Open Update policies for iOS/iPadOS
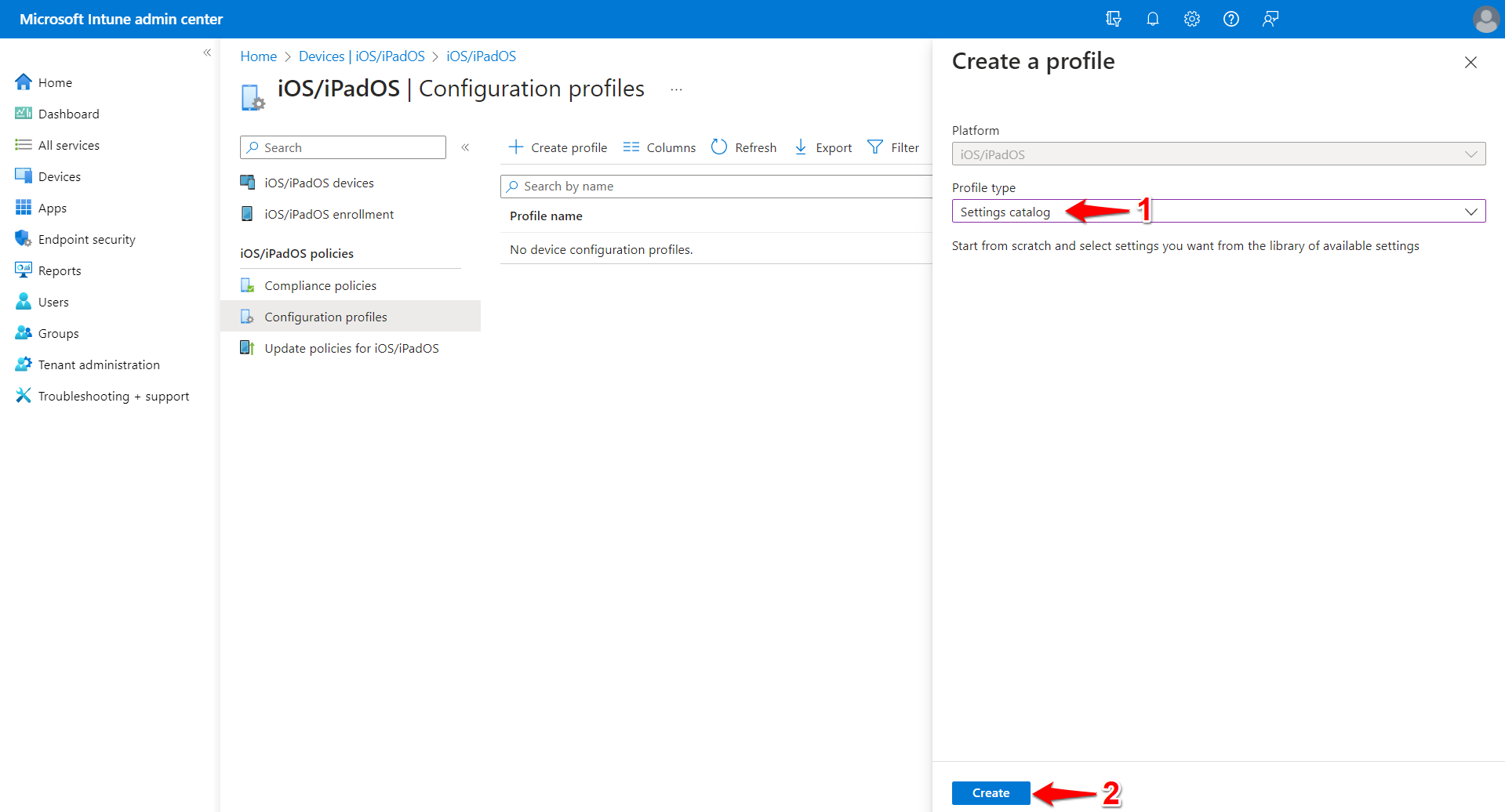 coord(351,348)
